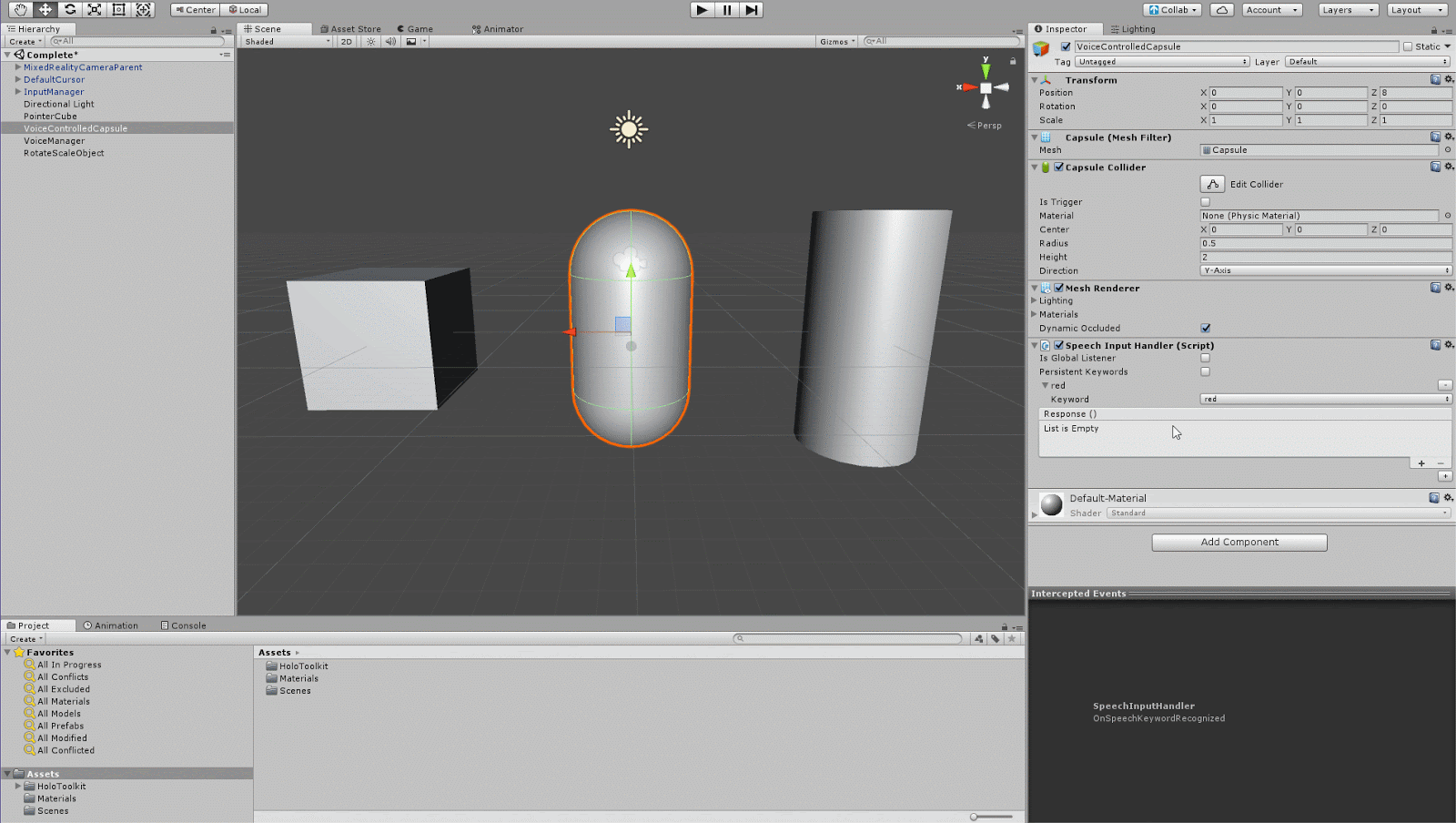Uncheck the Dynamic Occluded checkbox
The width and height of the screenshot is (1456, 823).
1205,329
